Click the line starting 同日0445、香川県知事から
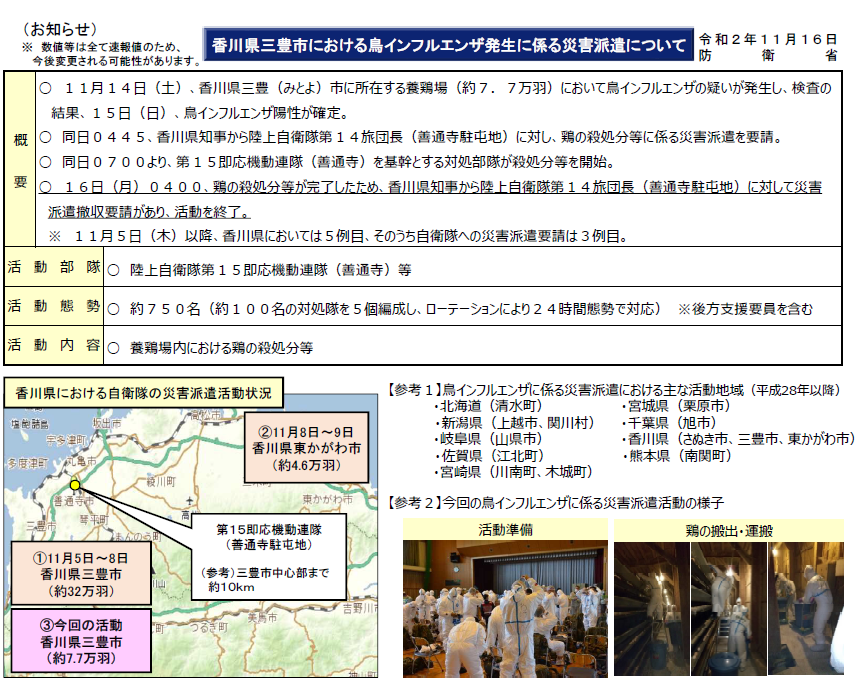This screenshot has height=681, width=859. pos(411,137)
